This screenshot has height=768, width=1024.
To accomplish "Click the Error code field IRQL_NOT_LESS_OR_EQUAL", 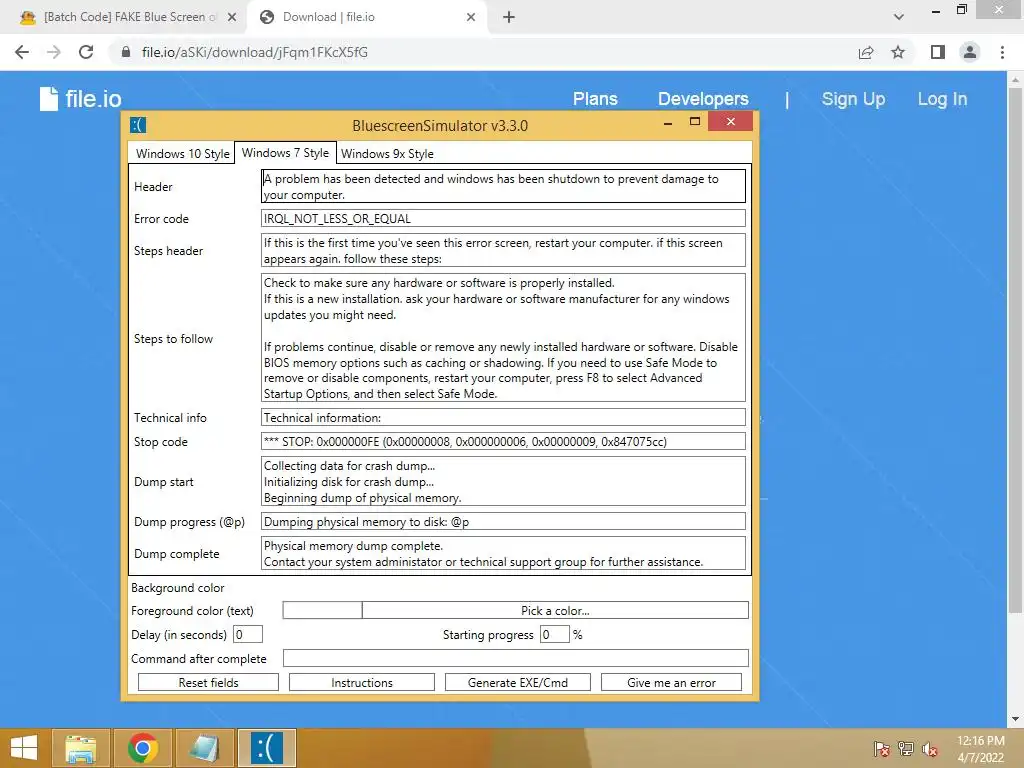I will (x=503, y=219).
